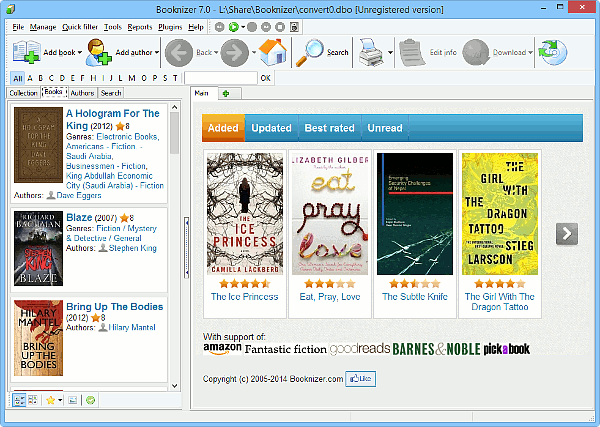
Task: Open the Dave Eggers author link
Action: click(x=79, y=196)
